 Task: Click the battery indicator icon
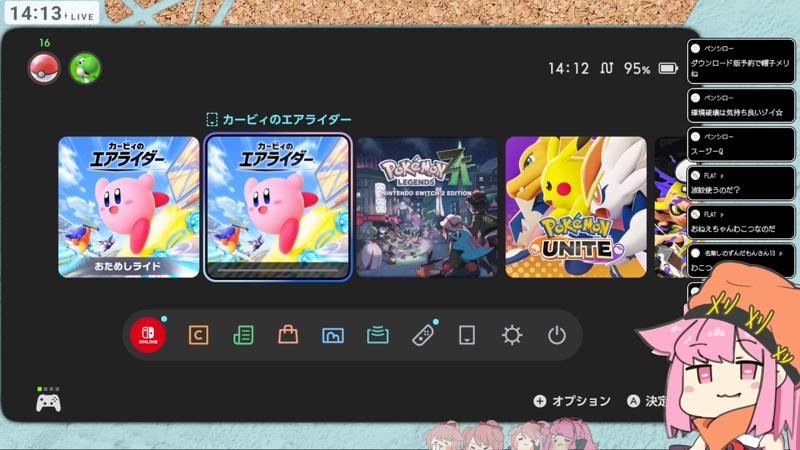tap(668, 68)
